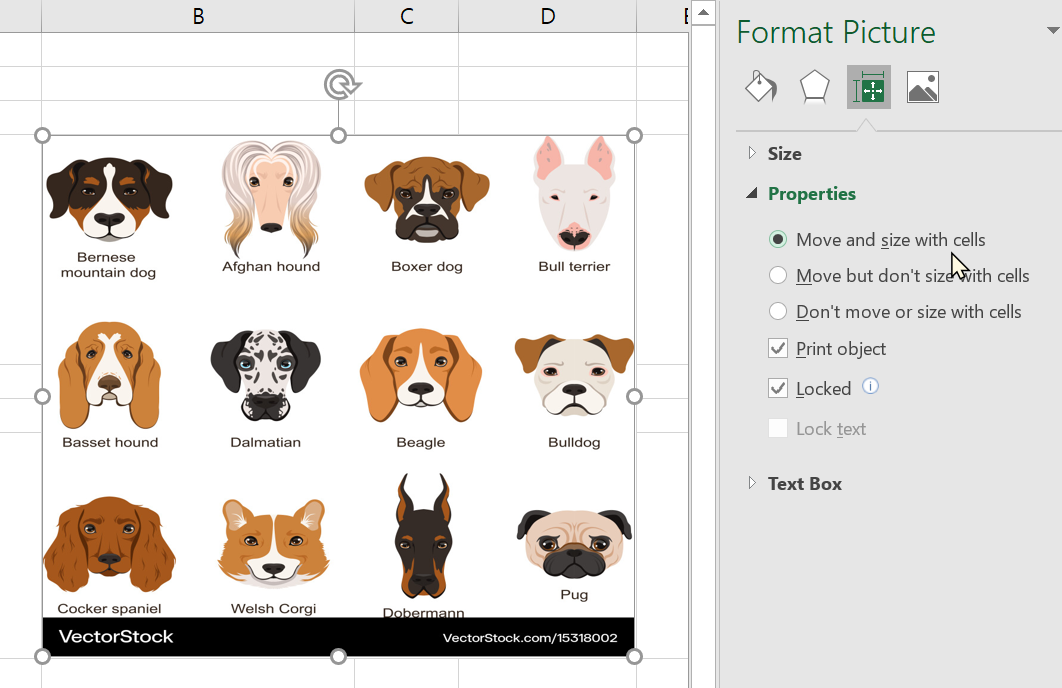Click the Locked info icon
The height and width of the screenshot is (688, 1062).
[870, 386]
